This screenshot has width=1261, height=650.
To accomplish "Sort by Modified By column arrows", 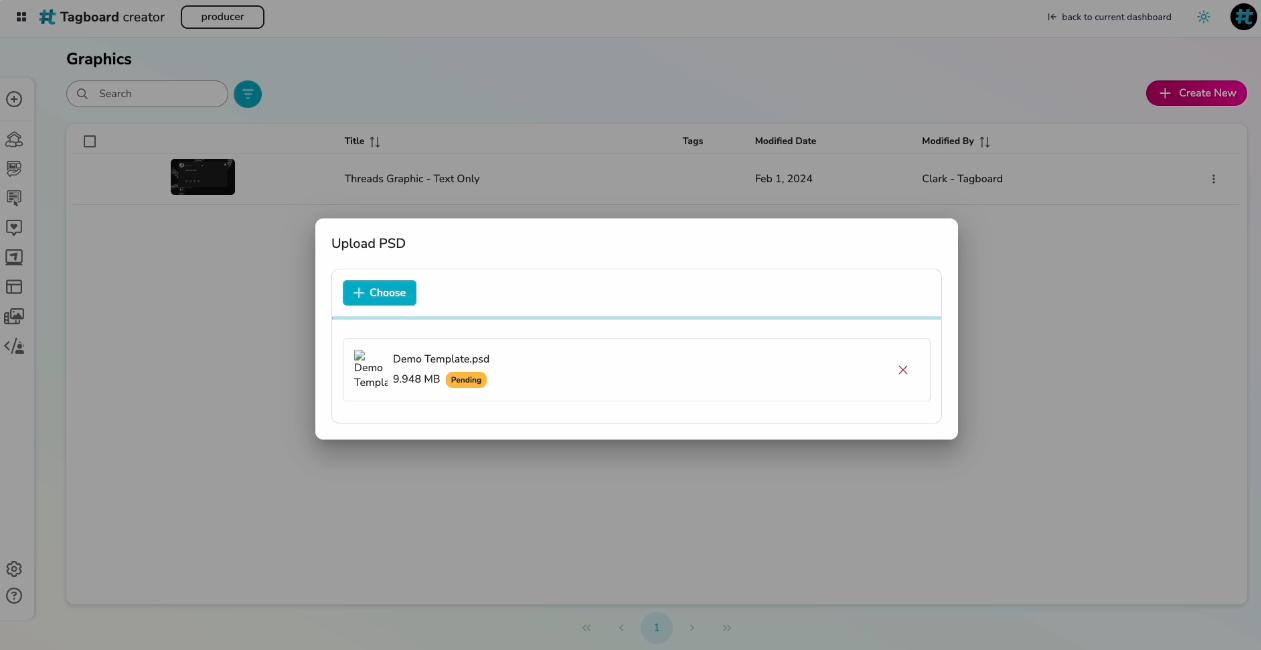I will [x=985, y=142].
